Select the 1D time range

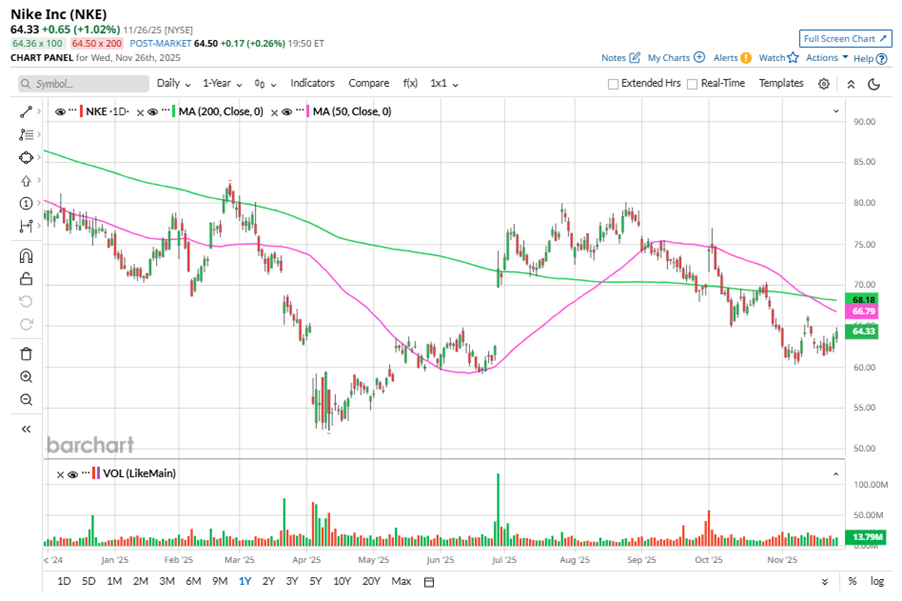coord(64,581)
